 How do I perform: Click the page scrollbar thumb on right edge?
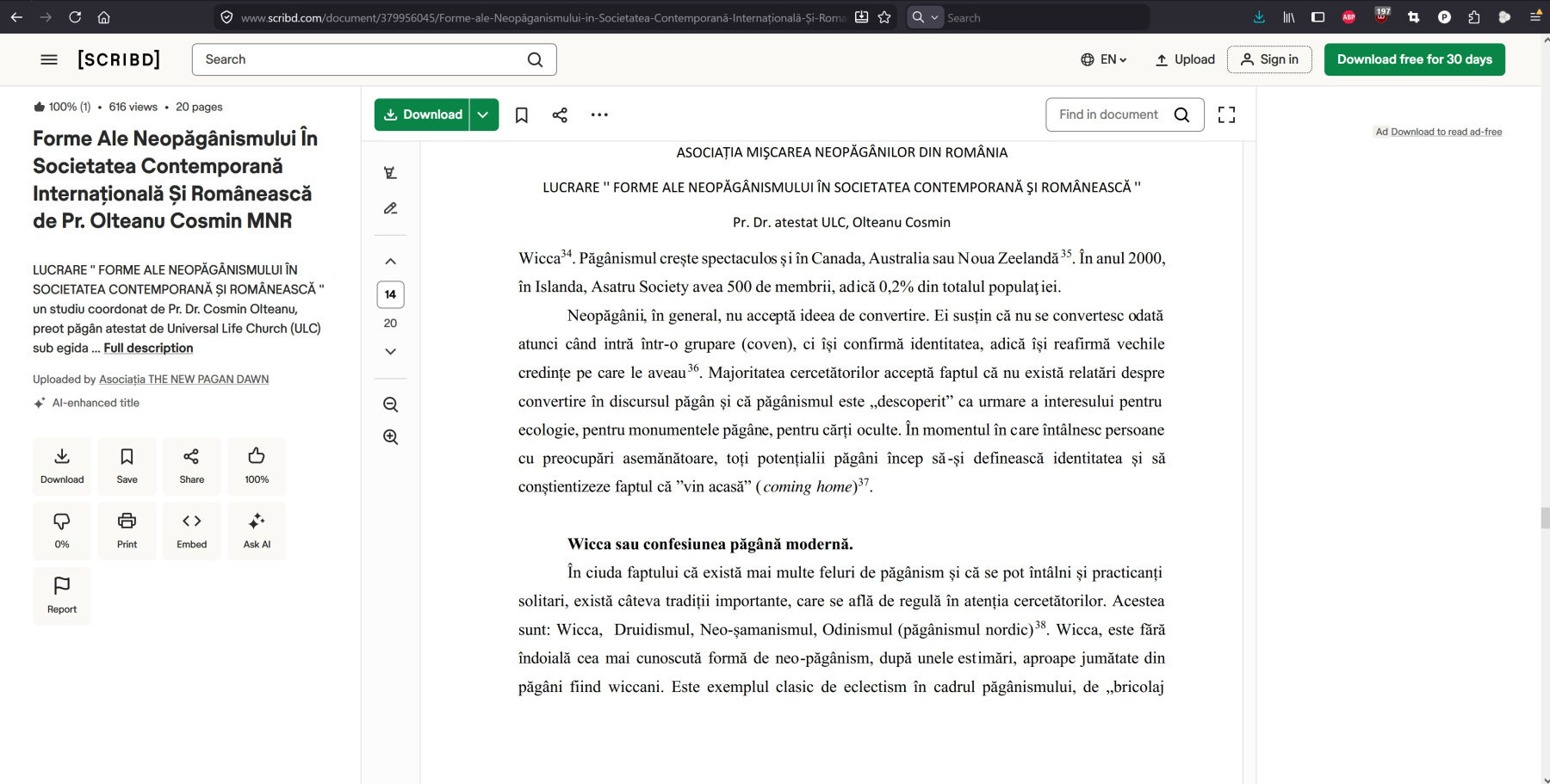(1545, 518)
